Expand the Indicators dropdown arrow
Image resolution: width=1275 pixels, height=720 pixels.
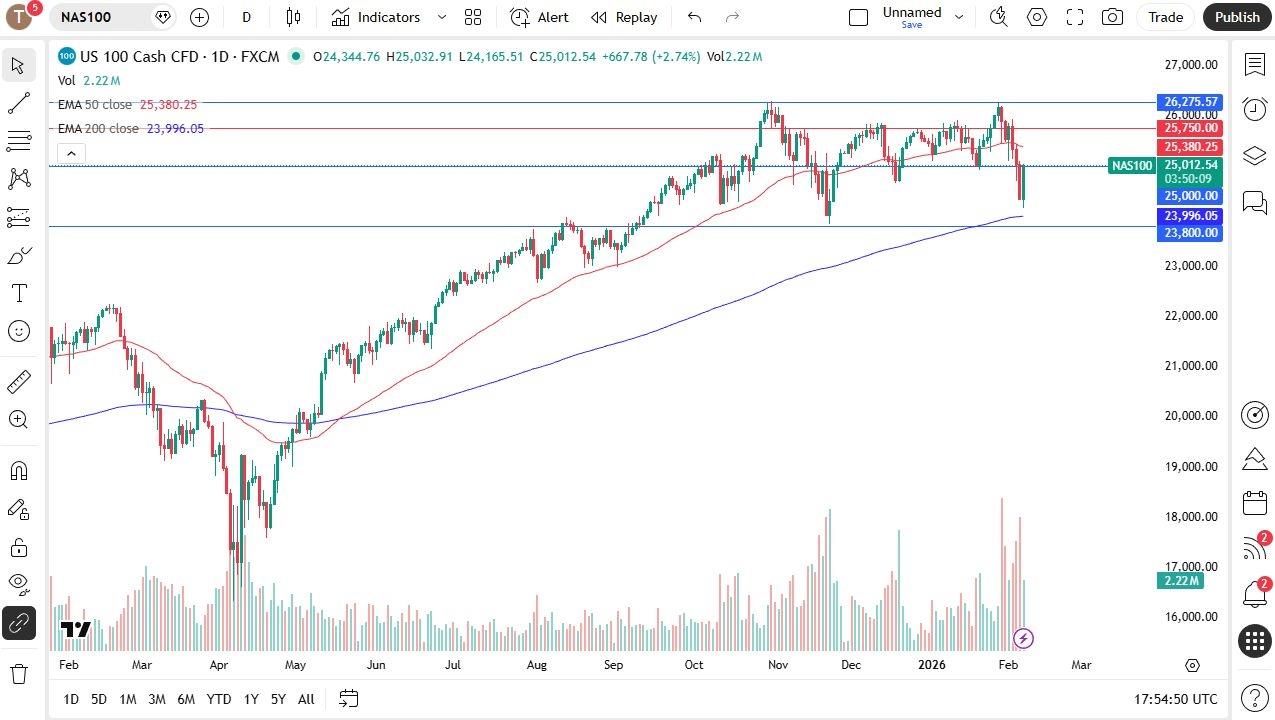click(441, 17)
